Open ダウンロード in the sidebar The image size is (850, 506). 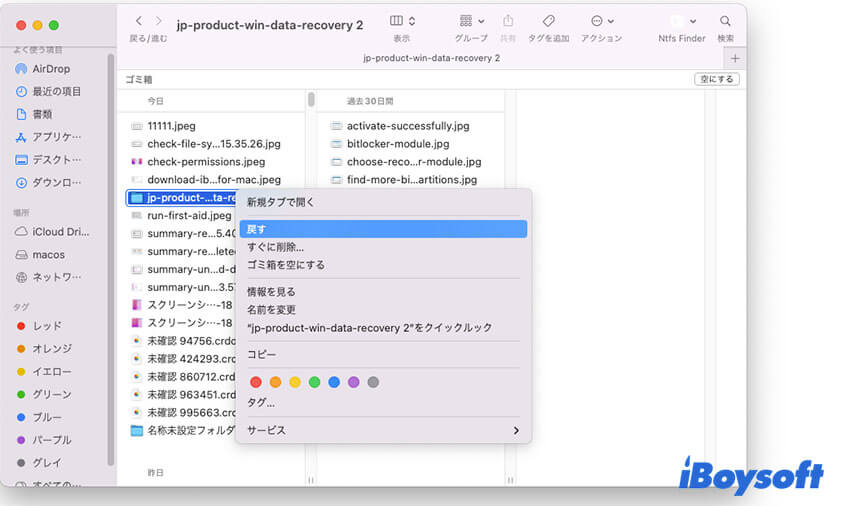(48, 182)
